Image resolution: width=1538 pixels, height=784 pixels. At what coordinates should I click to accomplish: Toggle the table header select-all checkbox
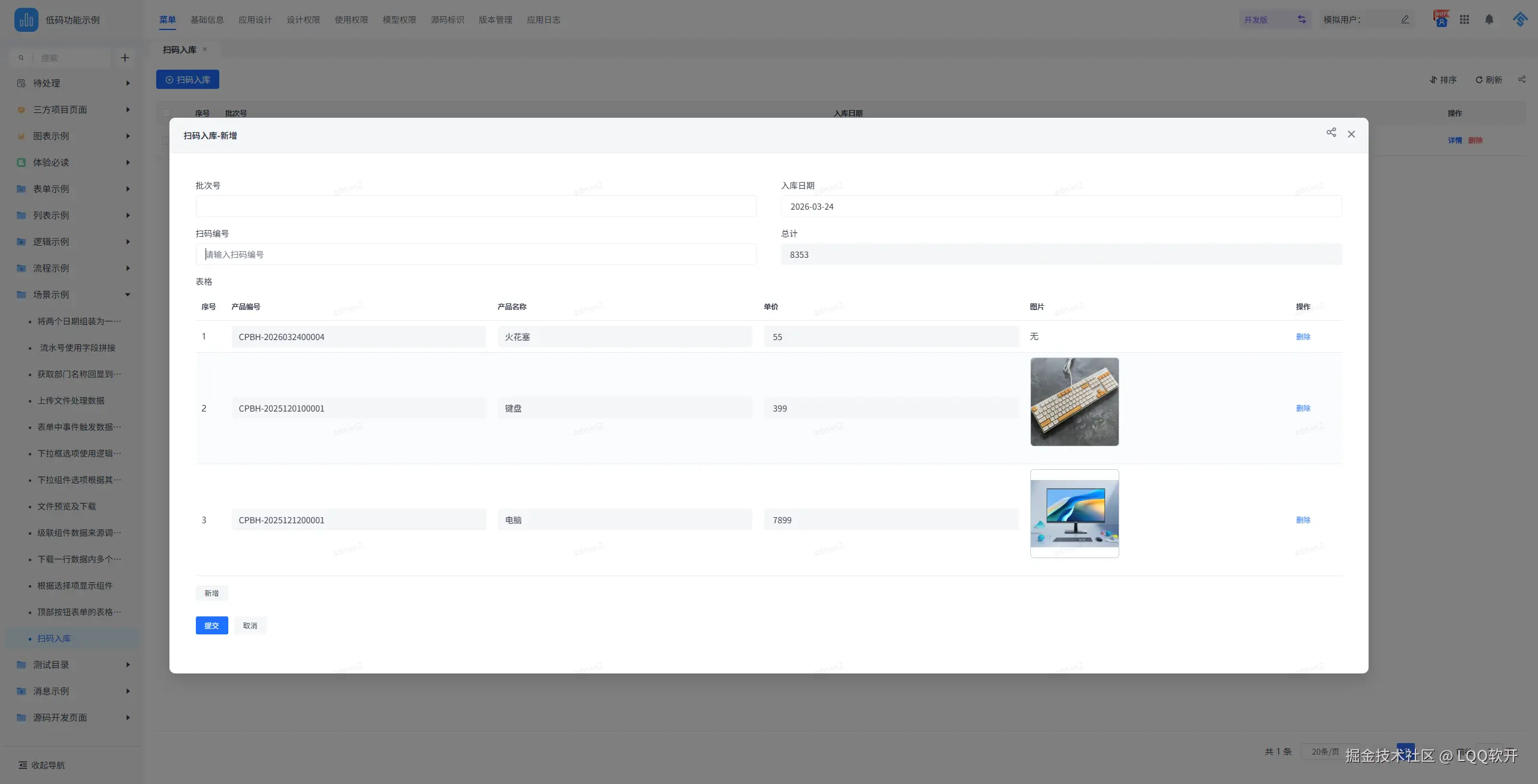[166, 113]
